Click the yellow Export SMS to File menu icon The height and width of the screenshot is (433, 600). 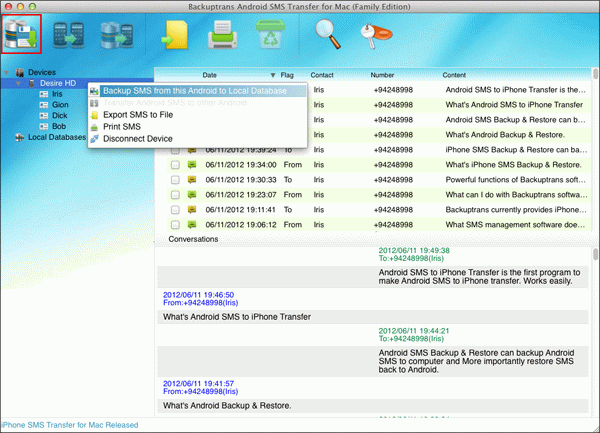click(x=94, y=115)
